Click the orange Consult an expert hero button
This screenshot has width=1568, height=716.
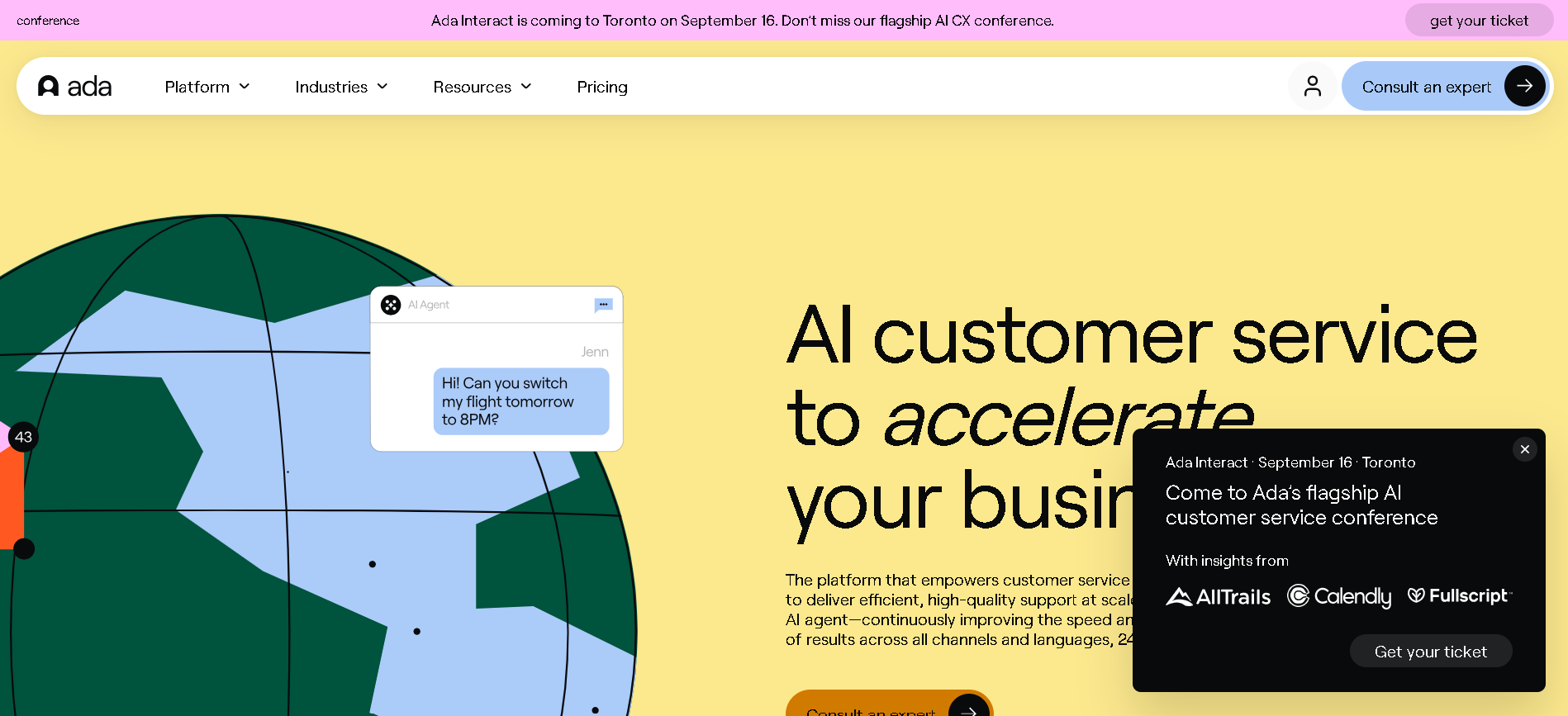(889, 703)
